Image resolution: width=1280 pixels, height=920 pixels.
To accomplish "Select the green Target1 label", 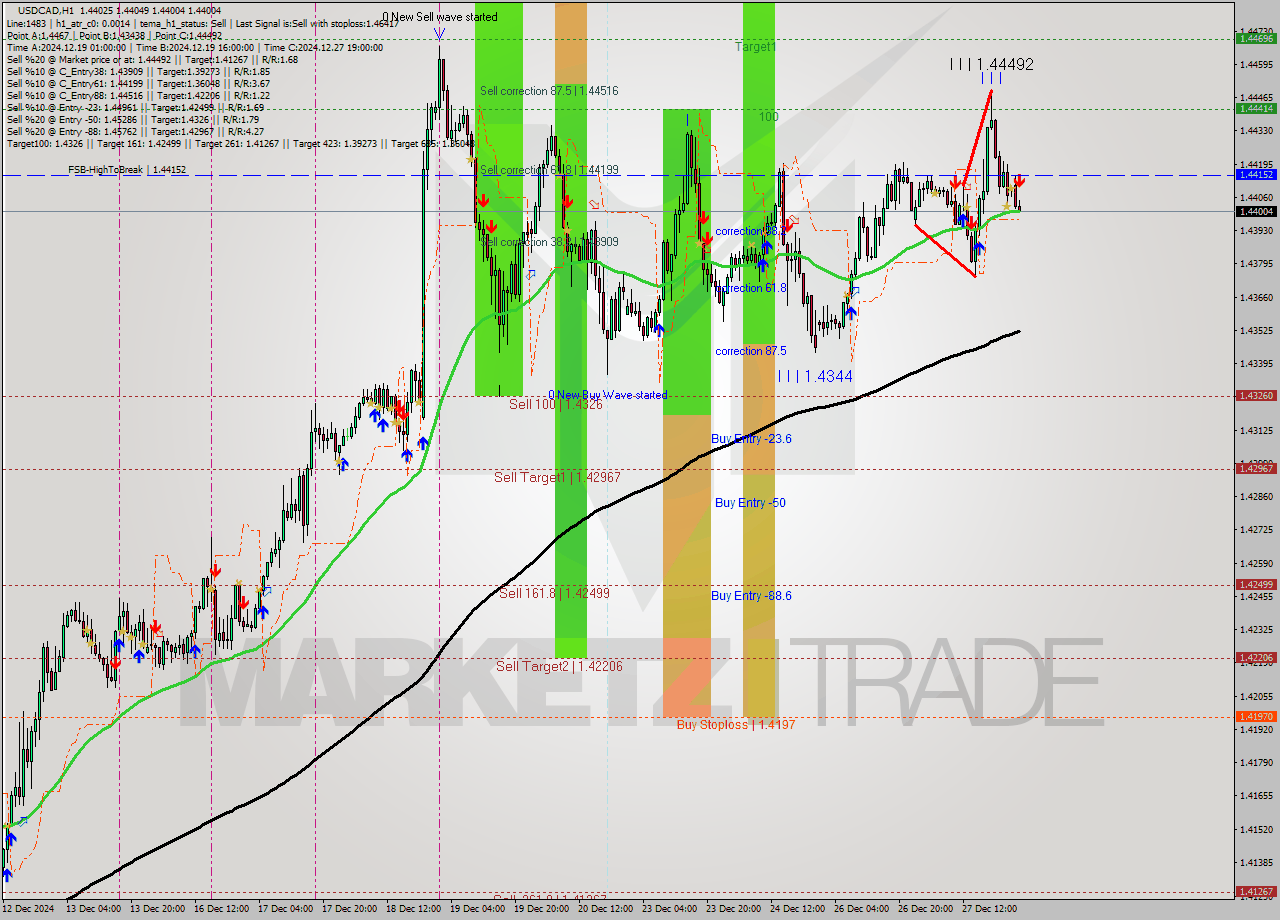I will point(755,47).
